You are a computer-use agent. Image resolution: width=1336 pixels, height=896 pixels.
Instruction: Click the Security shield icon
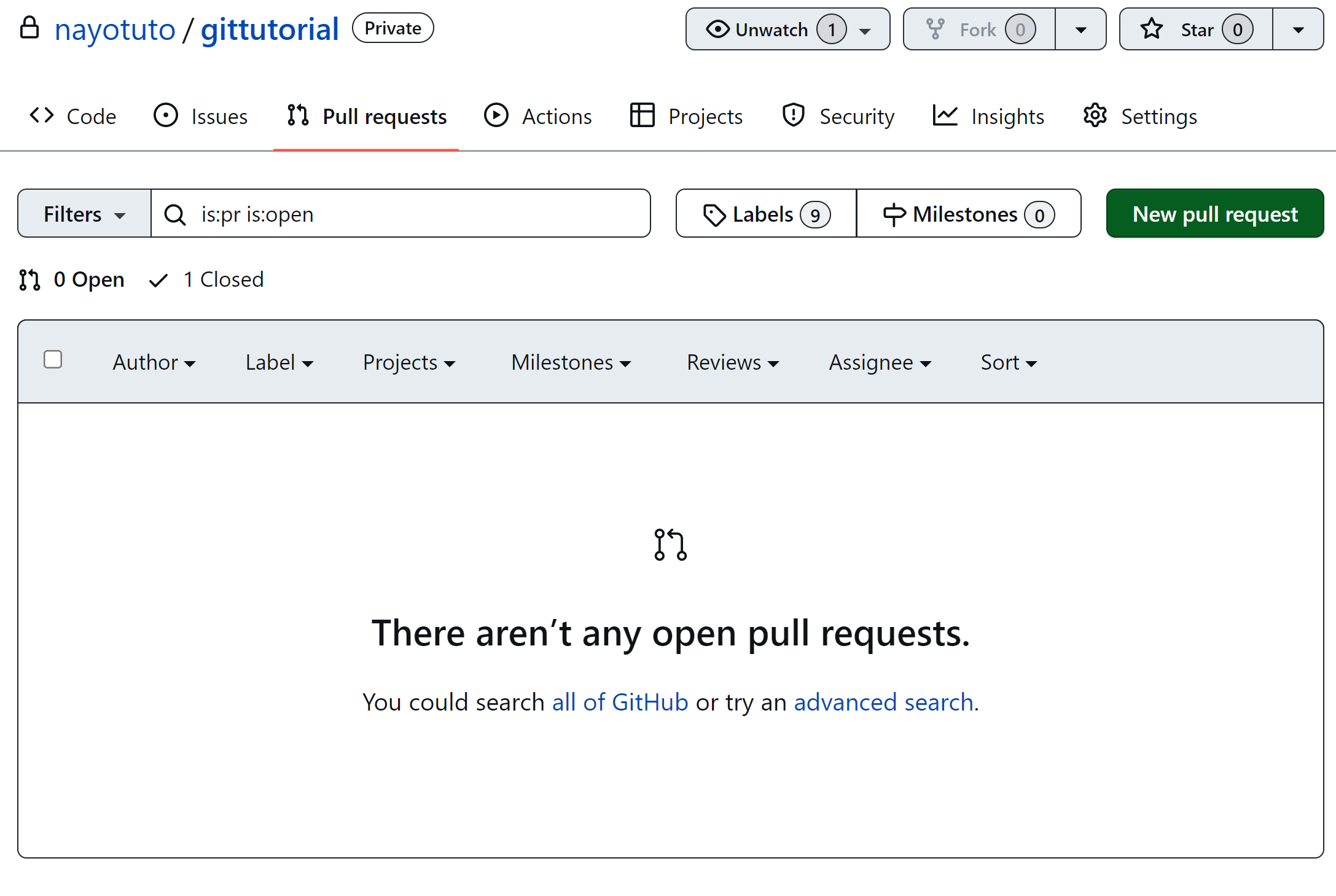pos(794,115)
